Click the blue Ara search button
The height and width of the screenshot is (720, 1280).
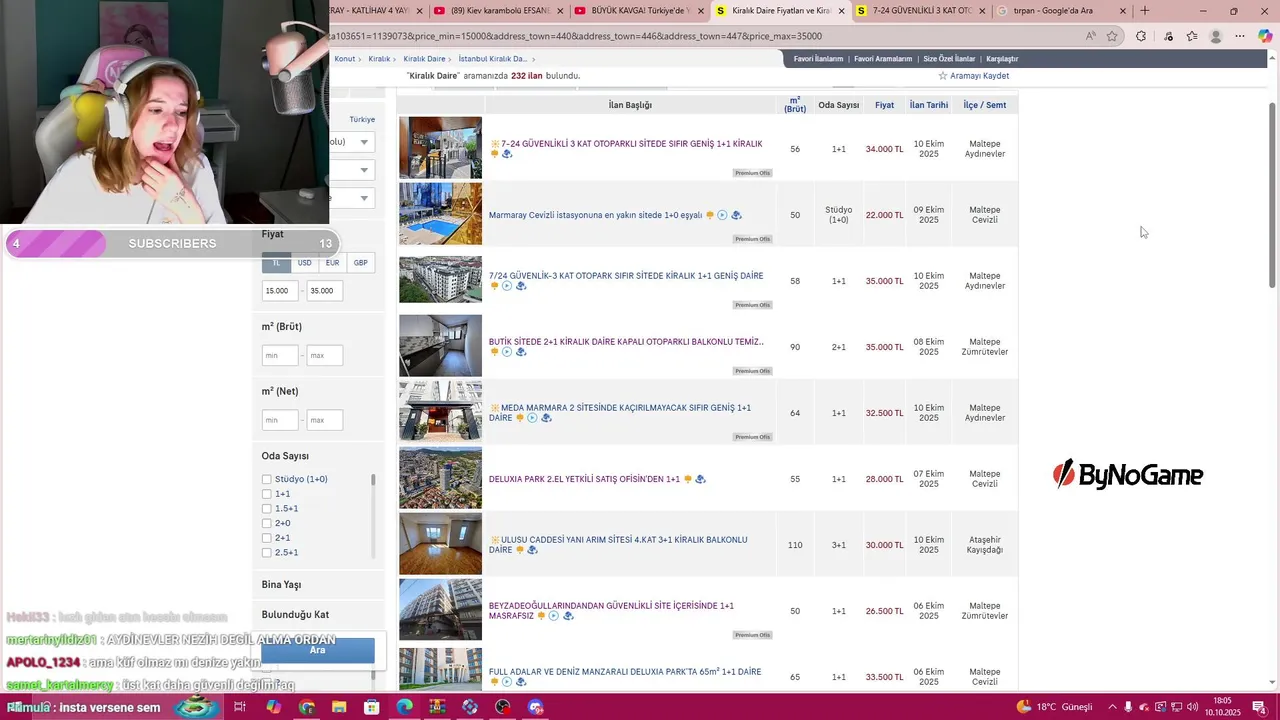(x=318, y=650)
